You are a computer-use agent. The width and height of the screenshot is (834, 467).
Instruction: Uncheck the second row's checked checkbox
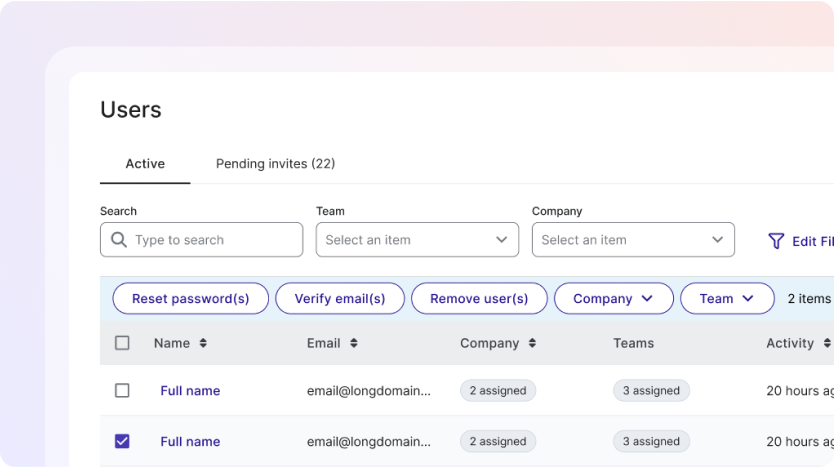(122, 441)
